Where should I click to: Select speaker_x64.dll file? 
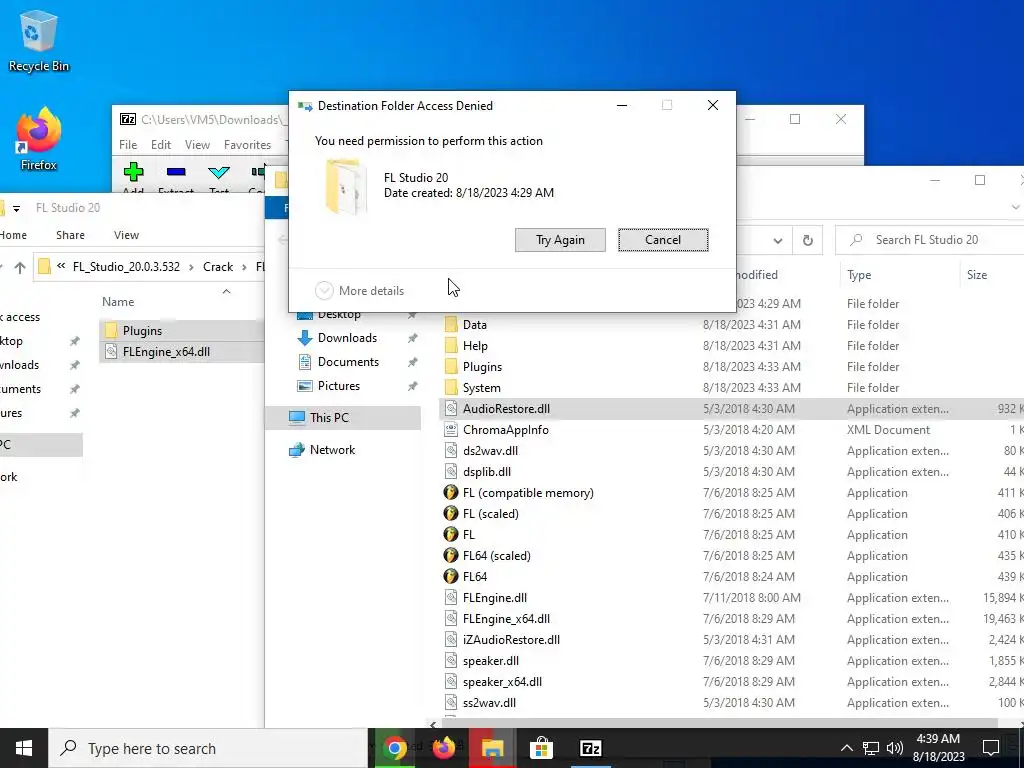tap(502, 682)
